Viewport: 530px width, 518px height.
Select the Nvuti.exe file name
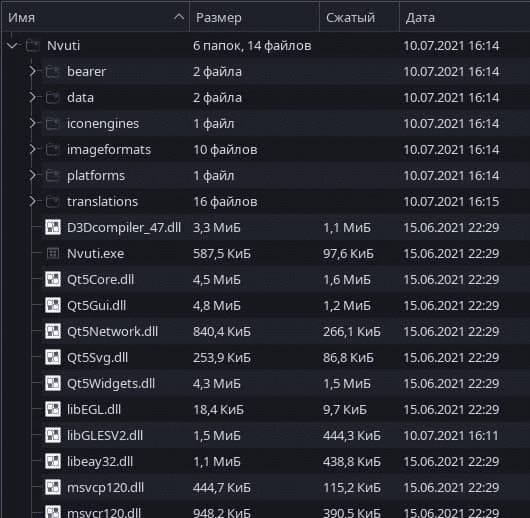point(96,254)
